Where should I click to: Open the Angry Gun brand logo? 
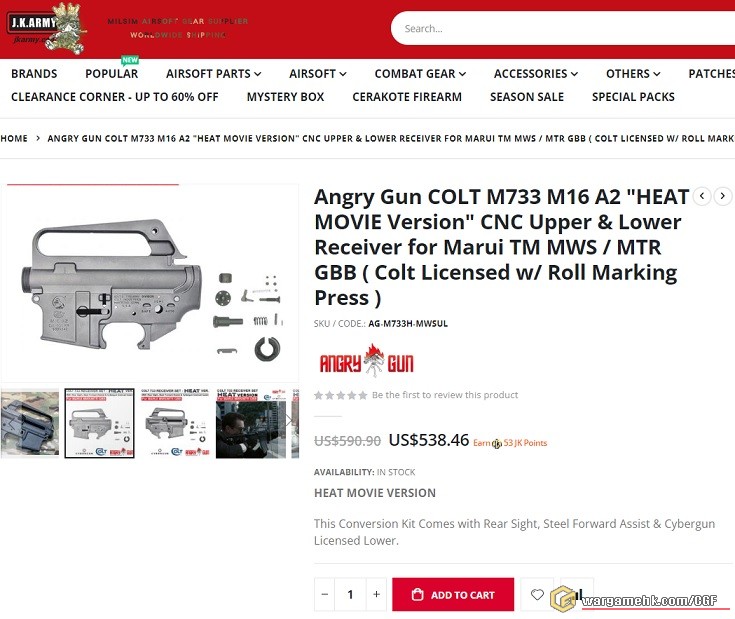(366, 361)
